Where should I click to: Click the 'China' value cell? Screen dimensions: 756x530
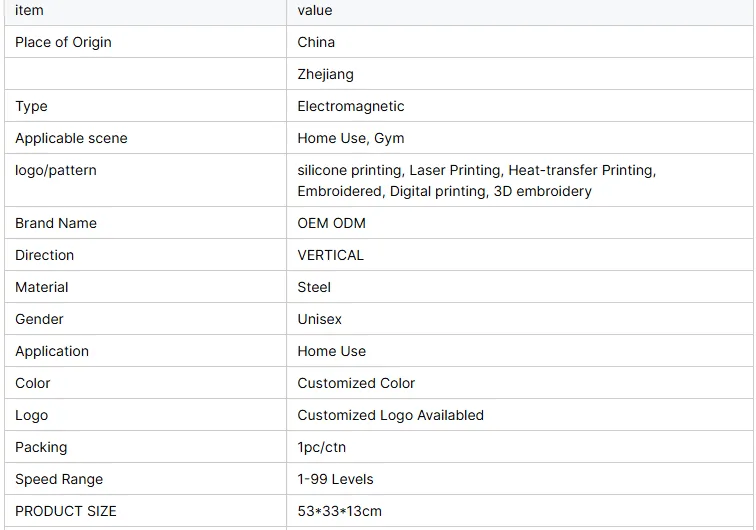(x=520, y=42)
